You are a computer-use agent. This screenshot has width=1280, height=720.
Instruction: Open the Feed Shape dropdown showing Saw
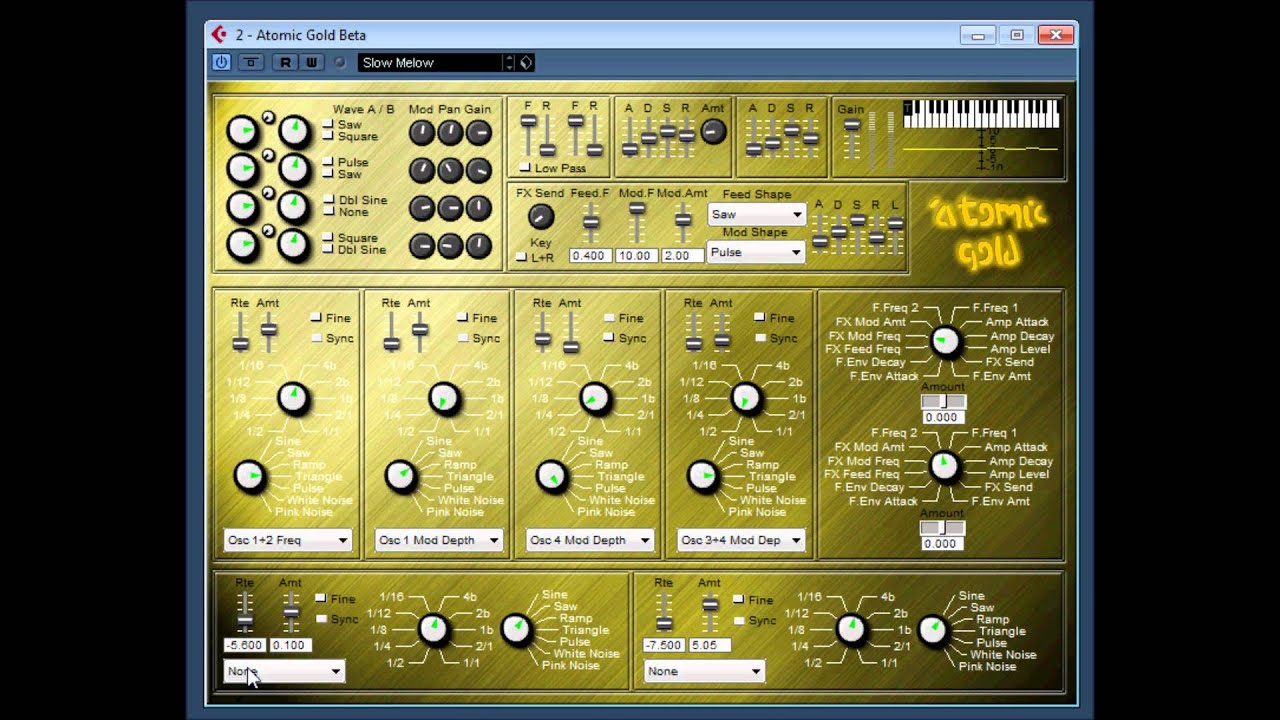pyautogui.click(x=756, y=214)
